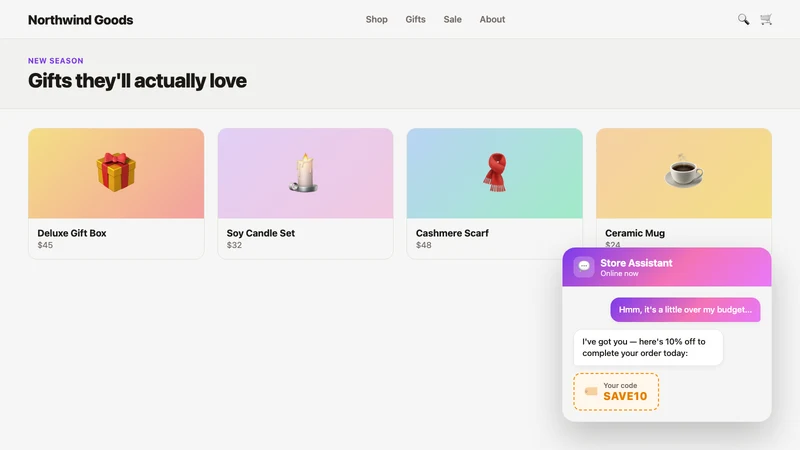Click the Store Assistant header title
The height and width of the screenshot is (450, 800).
tap(636, 263)
